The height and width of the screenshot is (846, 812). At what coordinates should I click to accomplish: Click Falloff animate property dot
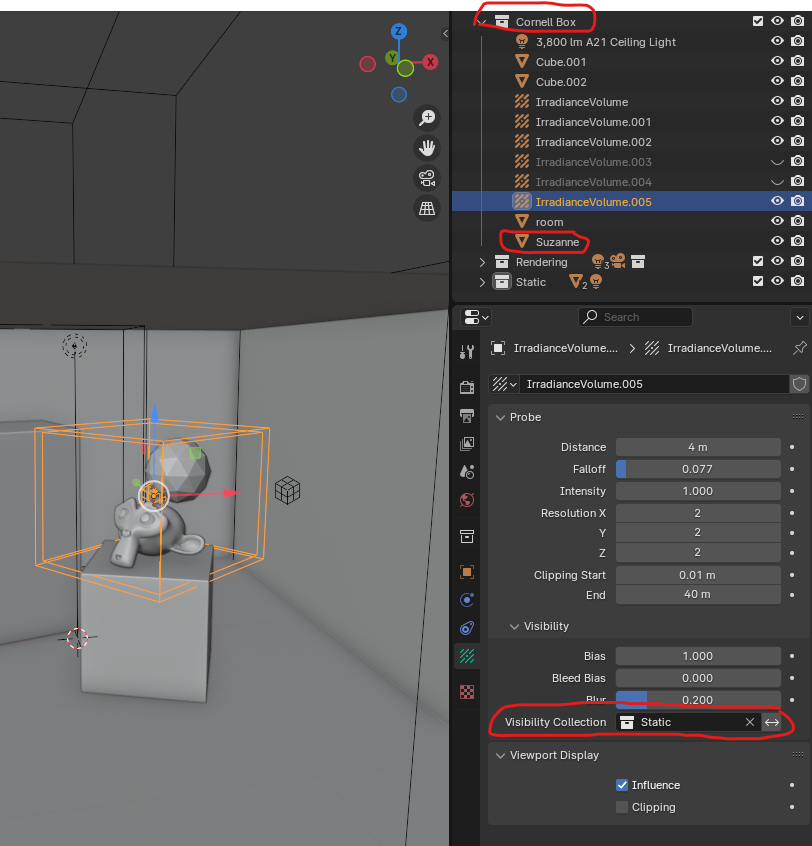tap(792, 469)
